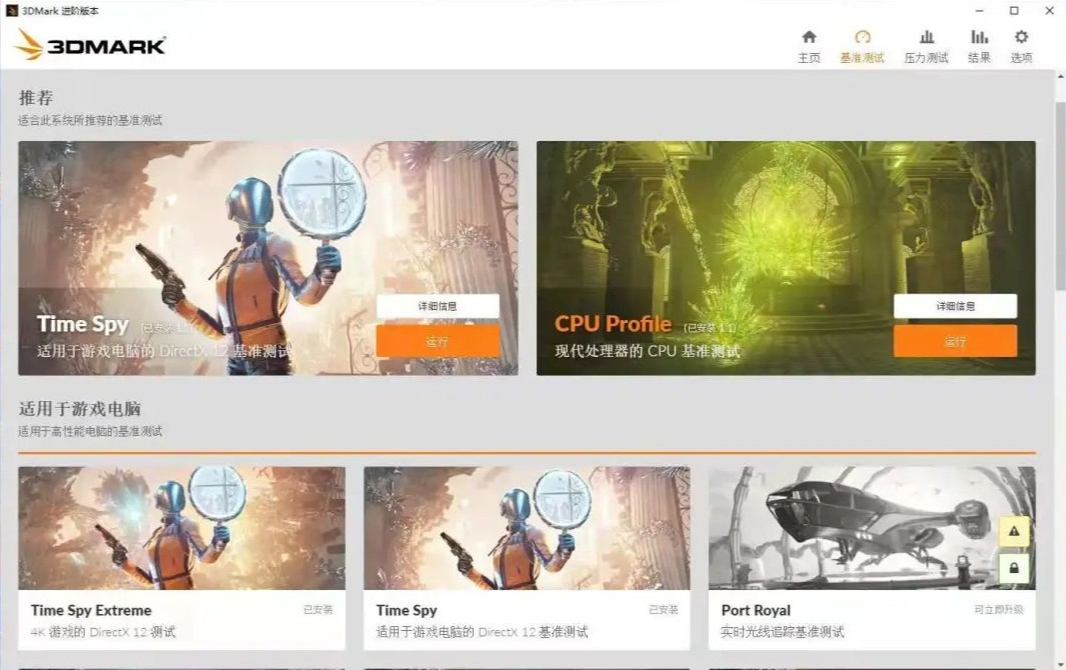
Task: Click the Time Spy Extreme title text
Action: [91, 610]
